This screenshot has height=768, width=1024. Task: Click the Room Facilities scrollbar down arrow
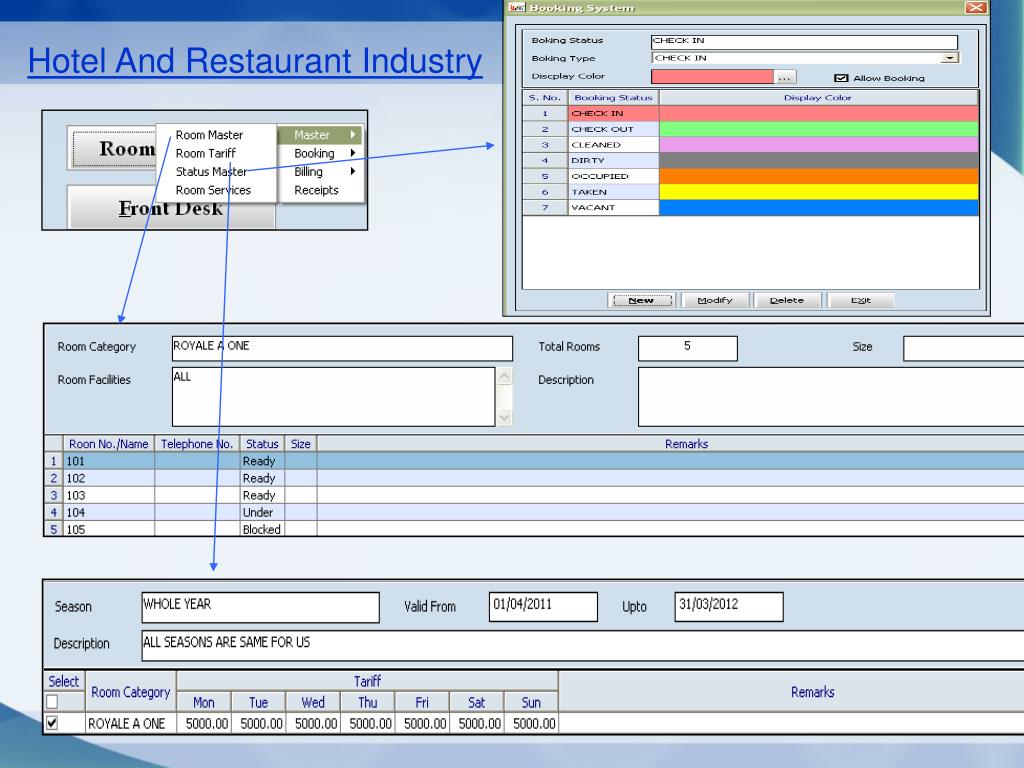click(x=505, y=418)
